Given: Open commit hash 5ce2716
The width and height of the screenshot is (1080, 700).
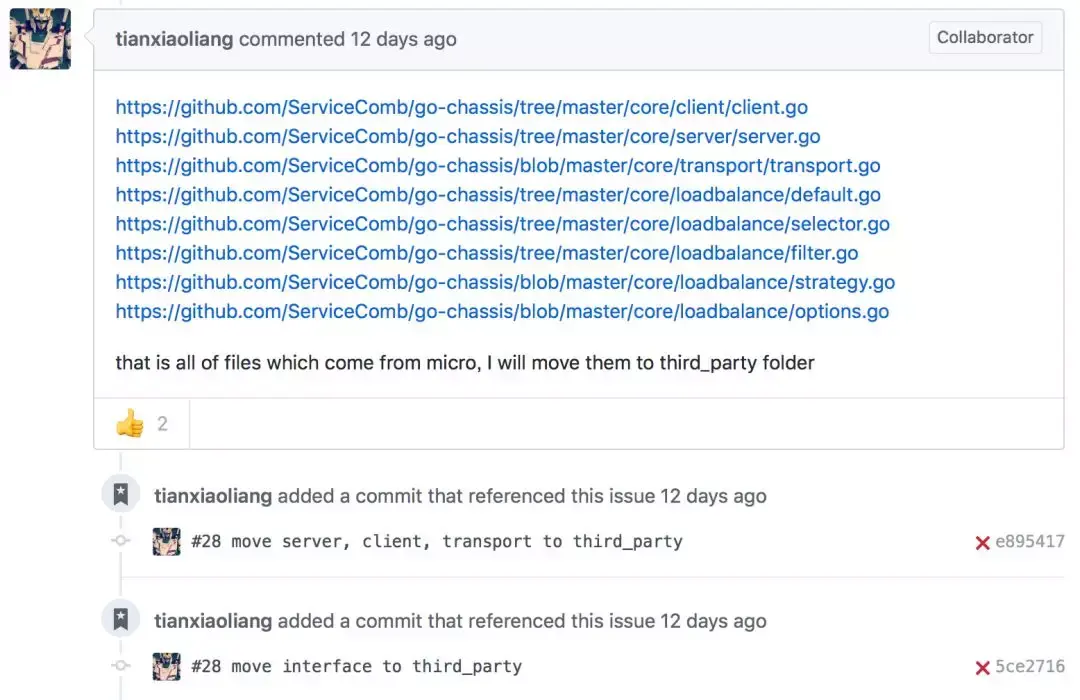Looking at the screenshot, I should click(x=1029, y=667).
